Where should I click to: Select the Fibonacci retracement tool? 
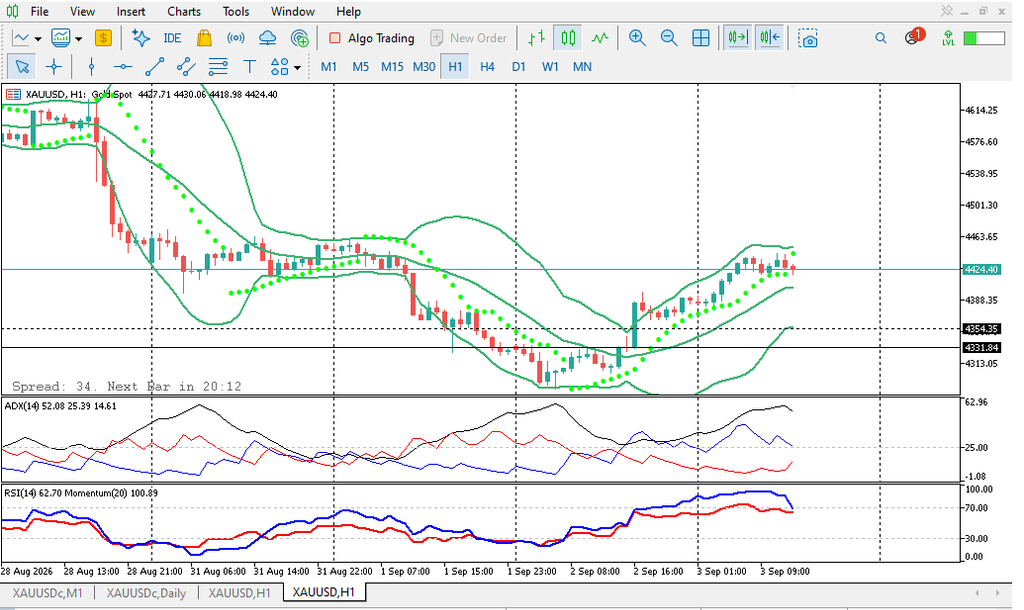click(x=217, y=67)
